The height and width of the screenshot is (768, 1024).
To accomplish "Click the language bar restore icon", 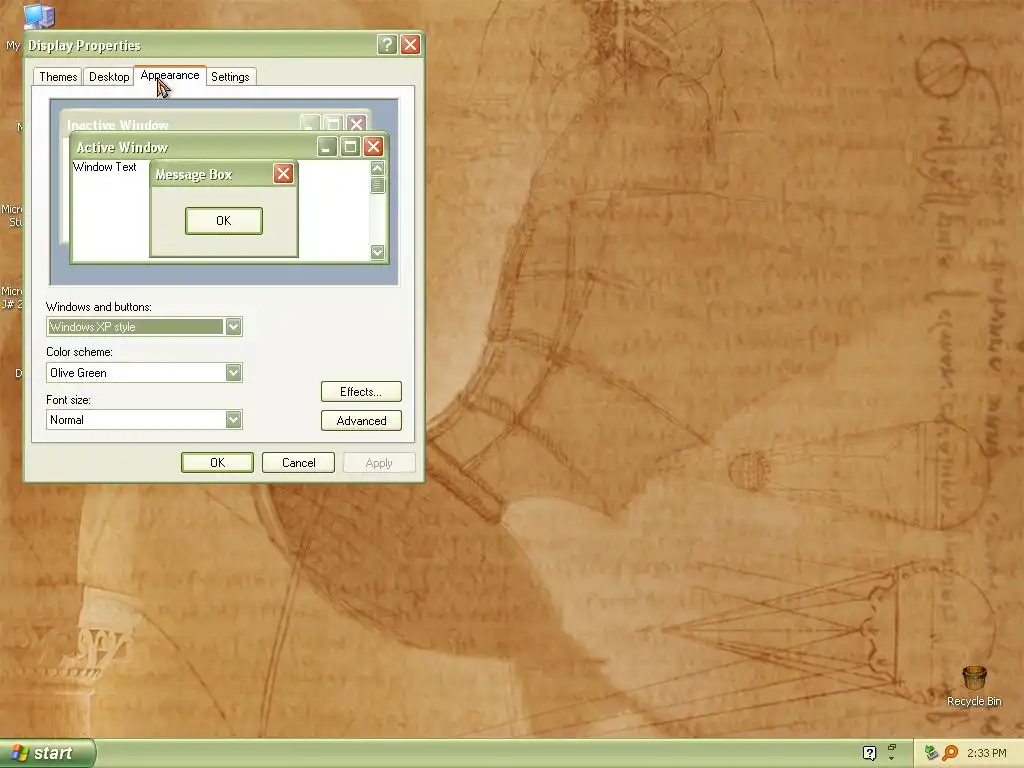I will (891, 746).
